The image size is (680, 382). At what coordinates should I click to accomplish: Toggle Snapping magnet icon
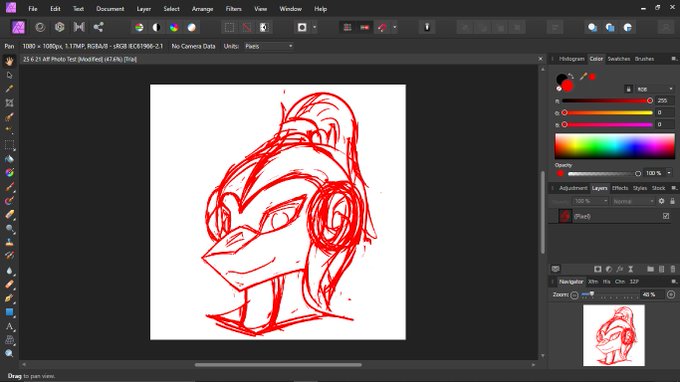click(382, 27)
